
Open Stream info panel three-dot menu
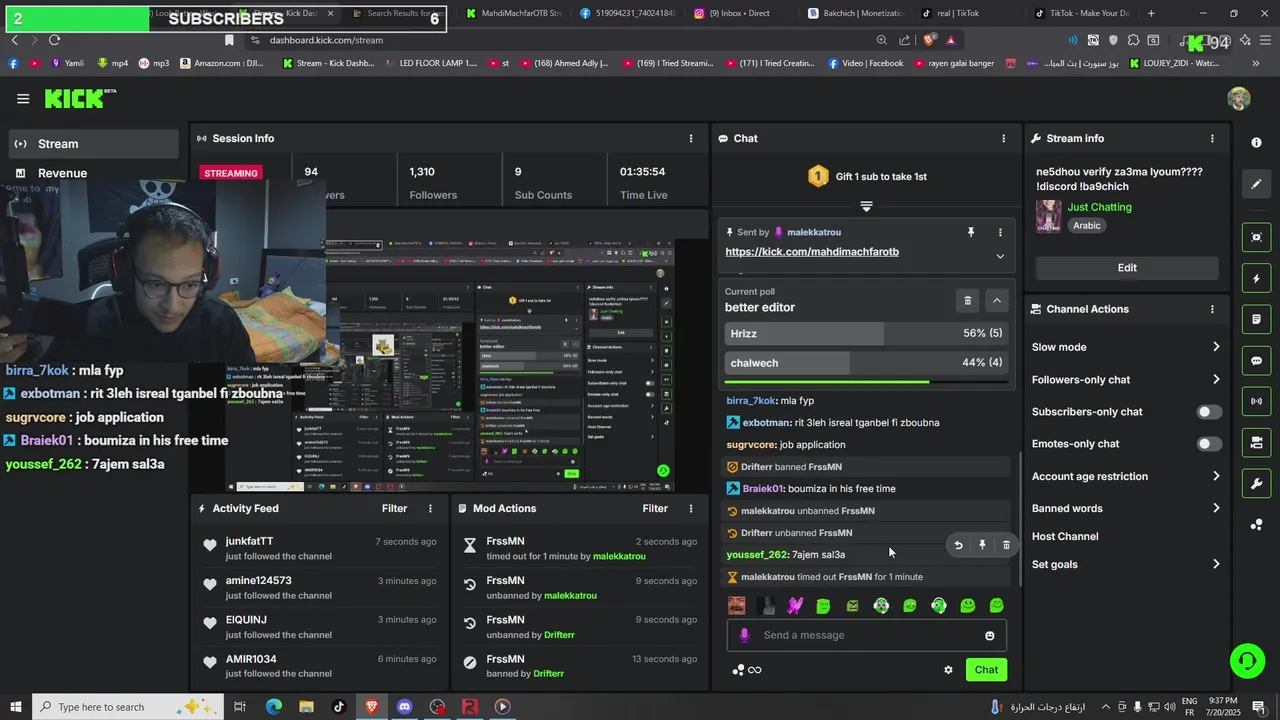point(1212,138)
